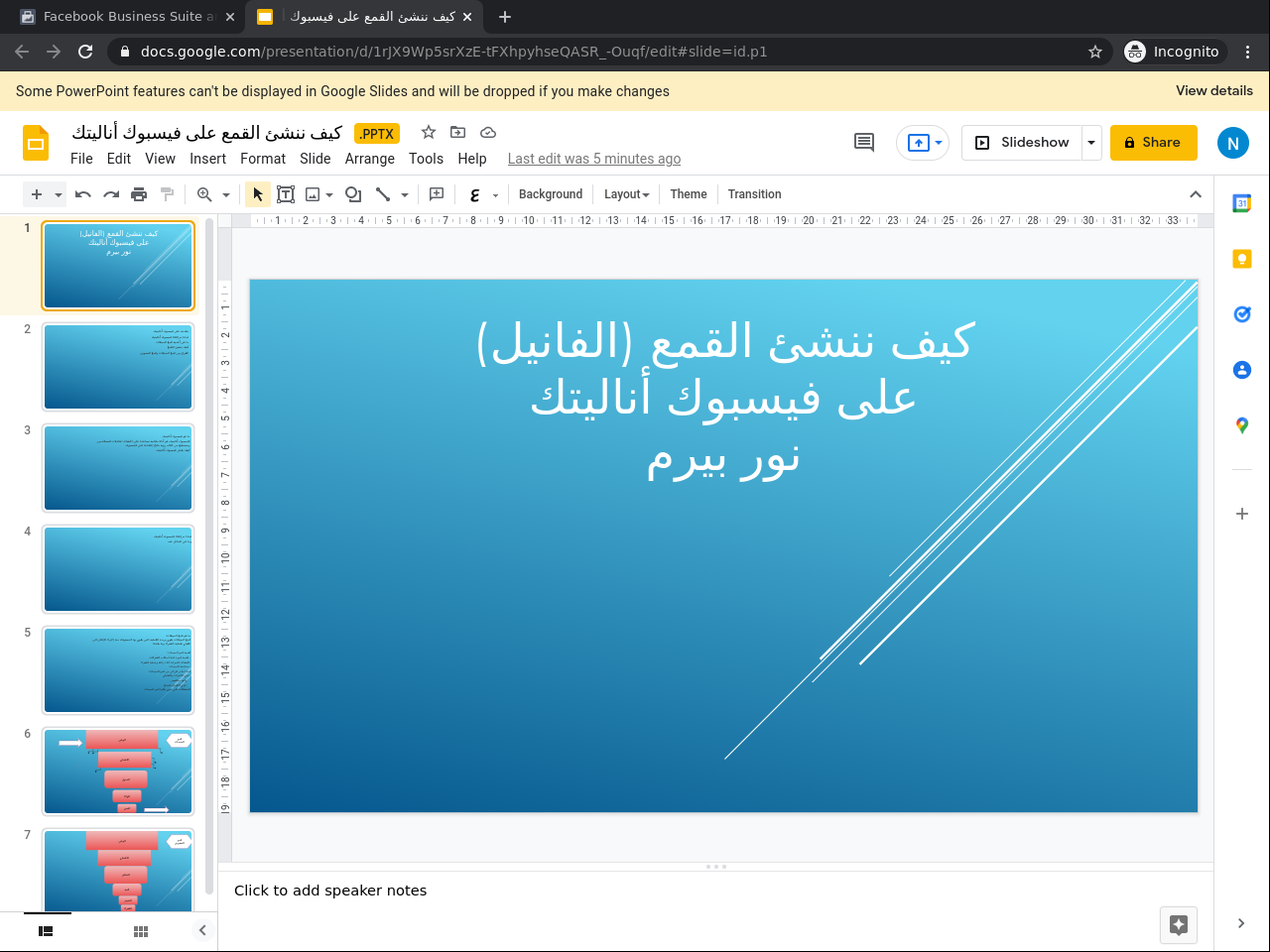The image size is (1270, 952).
Task: Open Slideshow options dropdown arrow
Action: [x=1091, y=143]
